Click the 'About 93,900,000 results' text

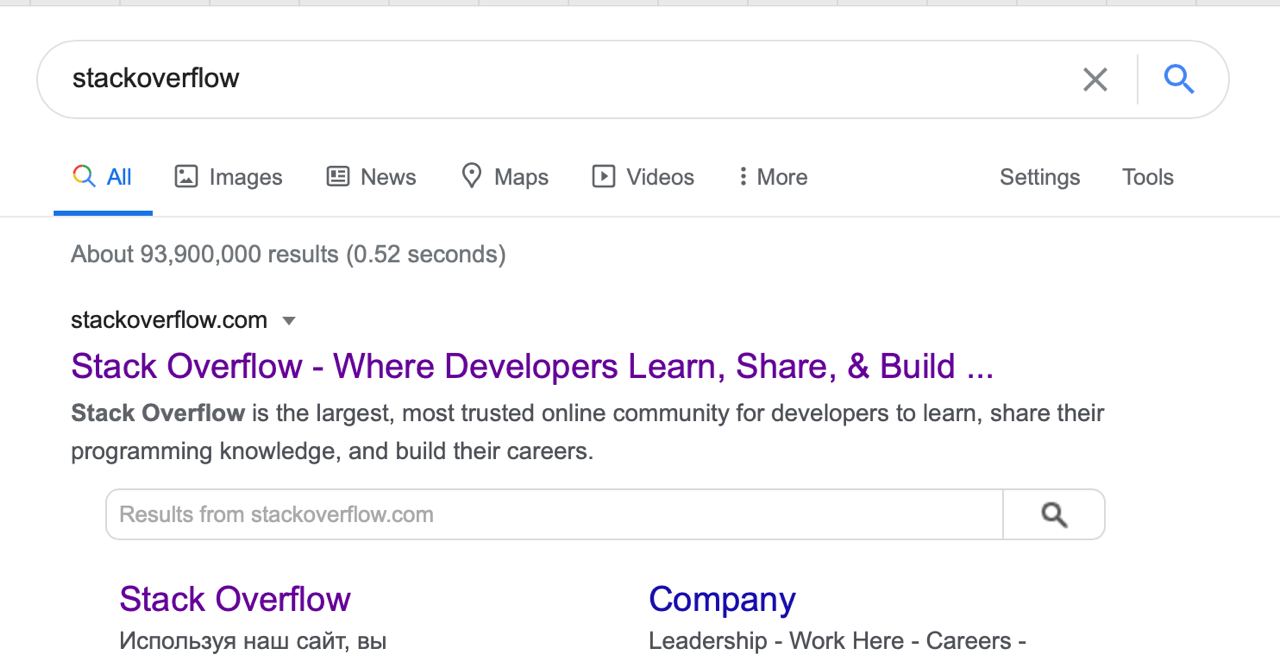(288, 254)
